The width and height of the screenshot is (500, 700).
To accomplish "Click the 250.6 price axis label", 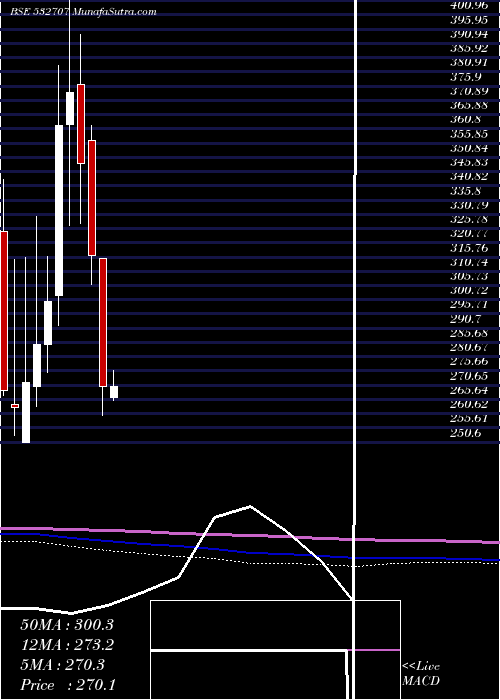I will (x=467, y=433).
